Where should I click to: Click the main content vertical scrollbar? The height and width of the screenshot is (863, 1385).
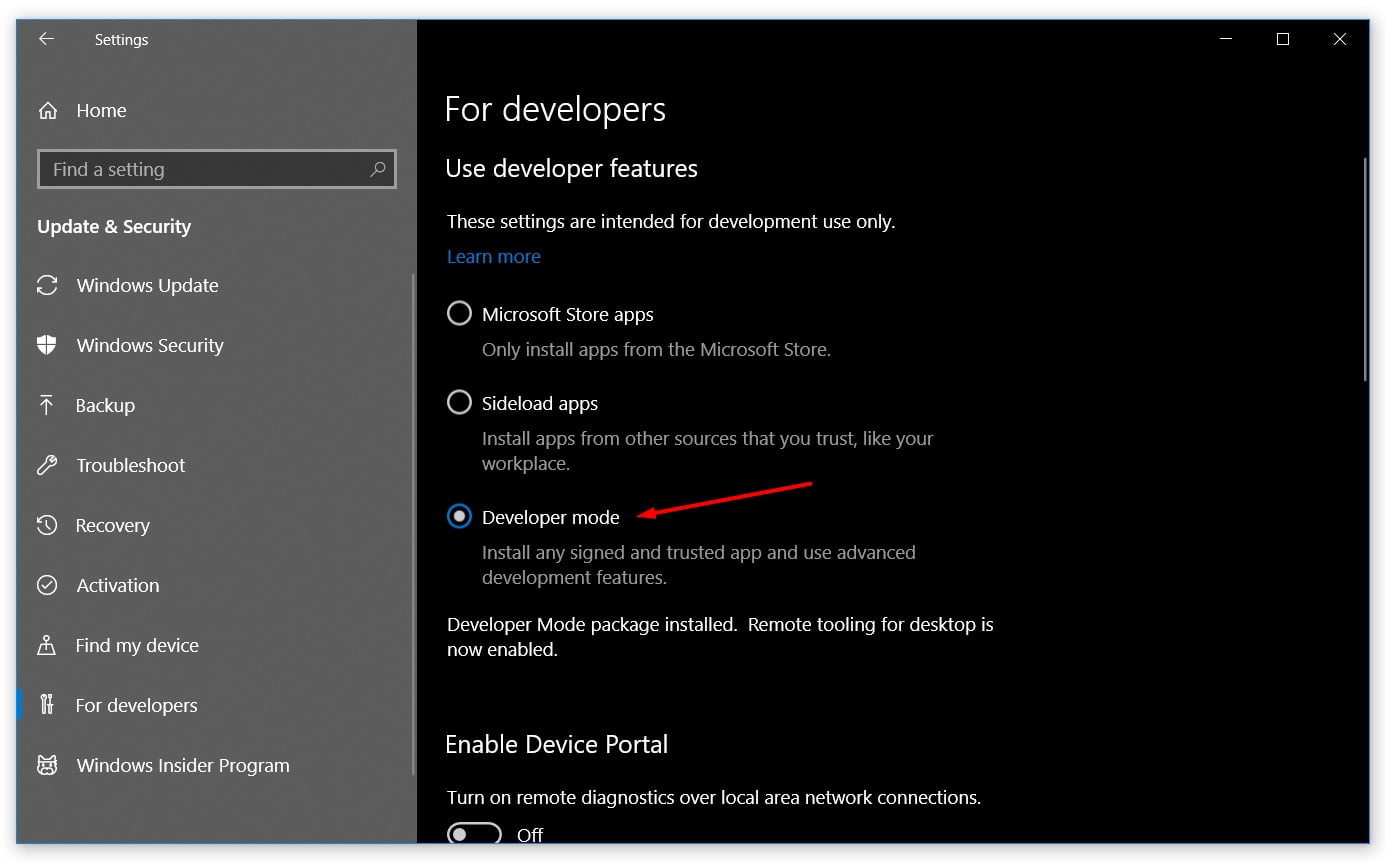click(x=1365, y=268)
